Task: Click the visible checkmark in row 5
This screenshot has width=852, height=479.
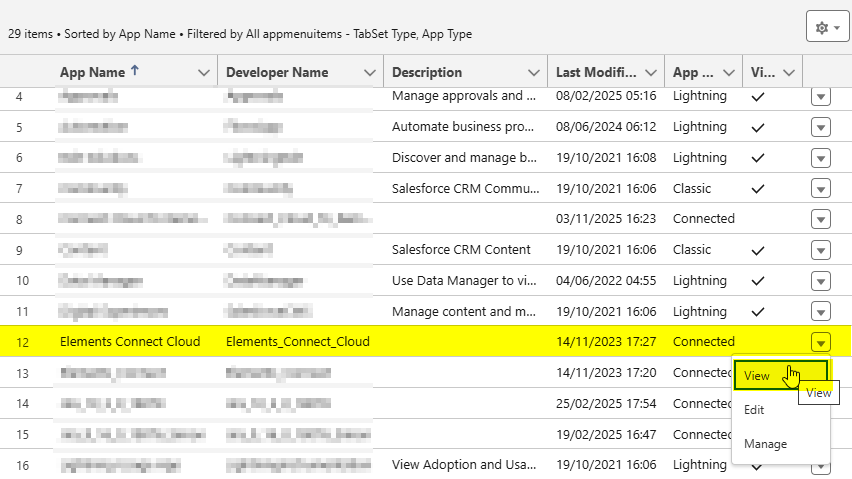Action: tap(758, 128)
